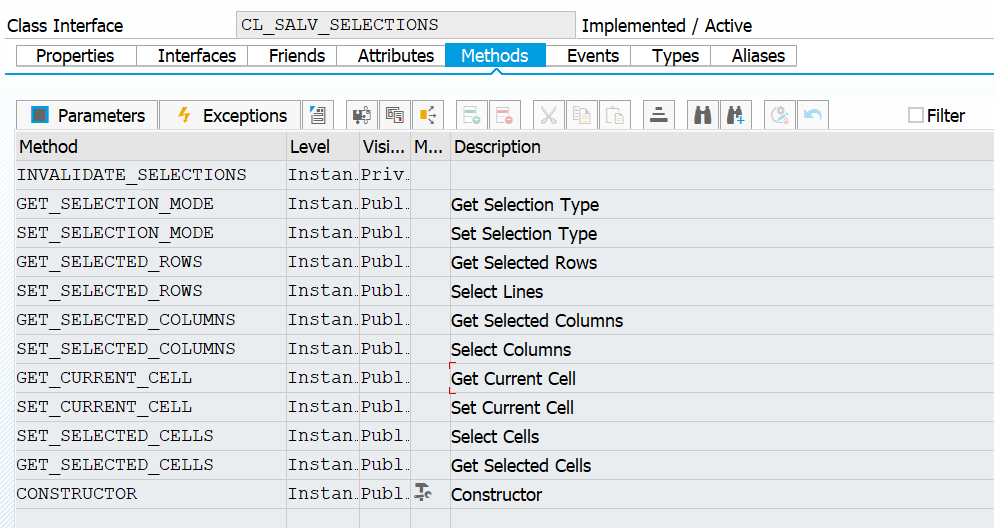Image resolution: width=994 pixels, height=528 pixels.
Task: Click the scissors cut icon
Action: coord(548,115)
